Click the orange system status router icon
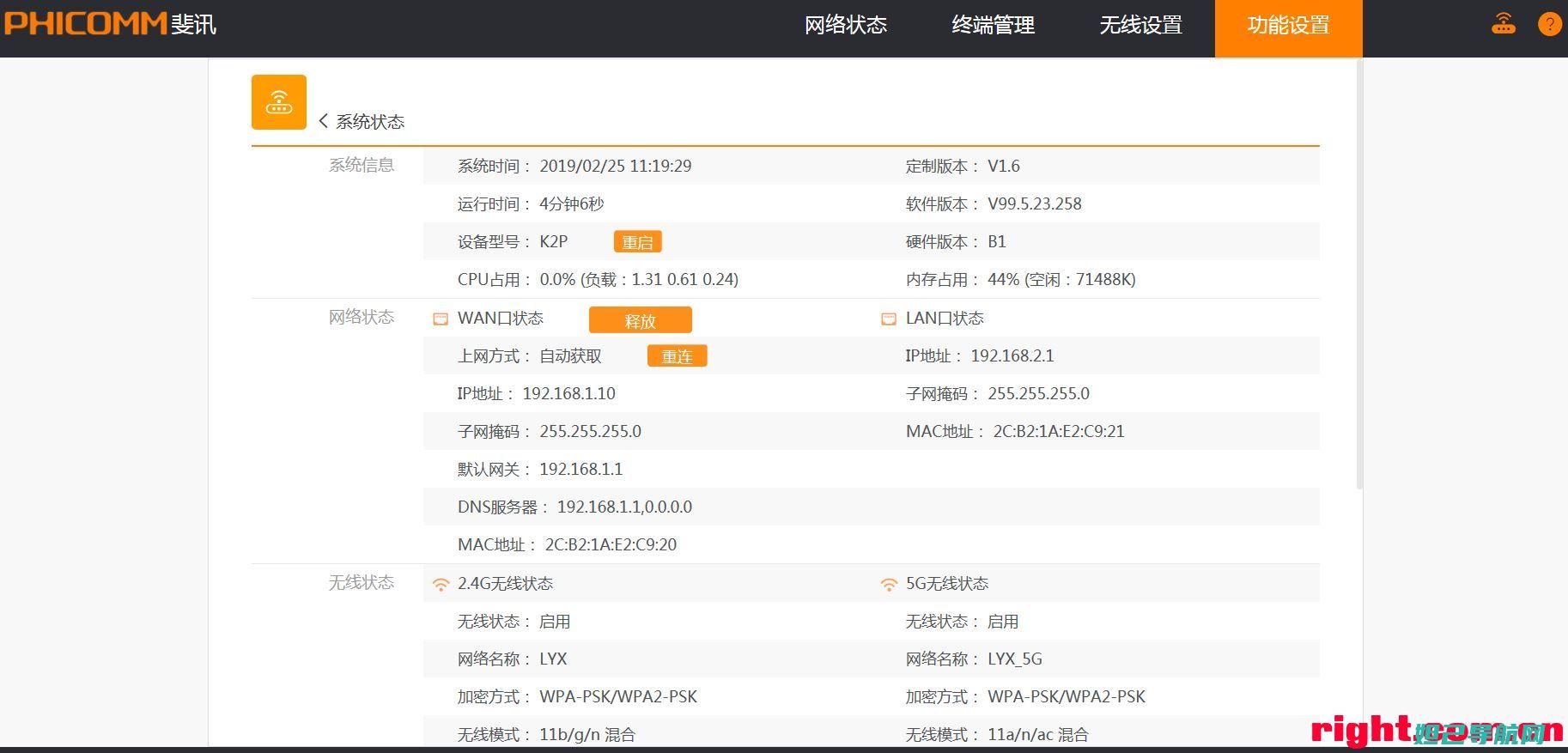Screen dimensions: 1568x753 coord(278,102)
